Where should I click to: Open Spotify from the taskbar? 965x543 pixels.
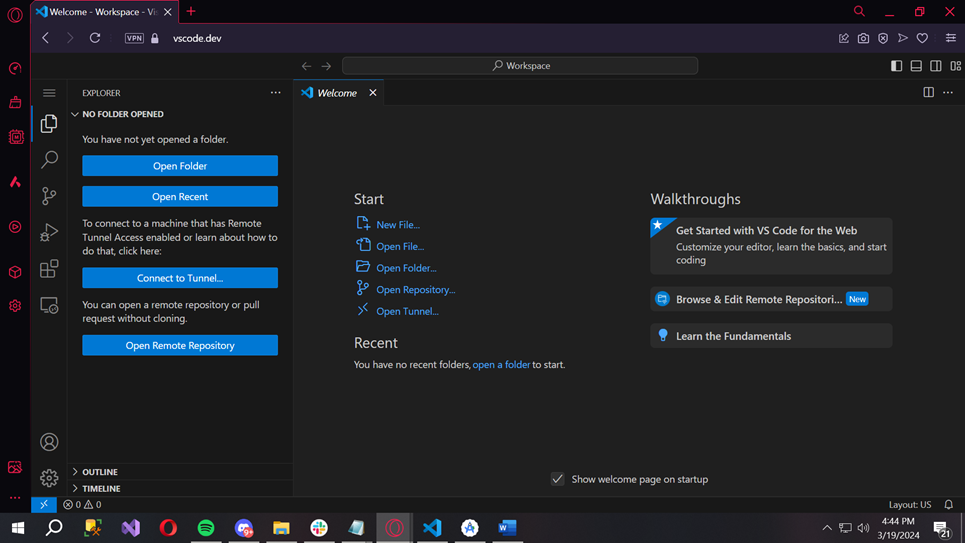[x=206, y=528]
